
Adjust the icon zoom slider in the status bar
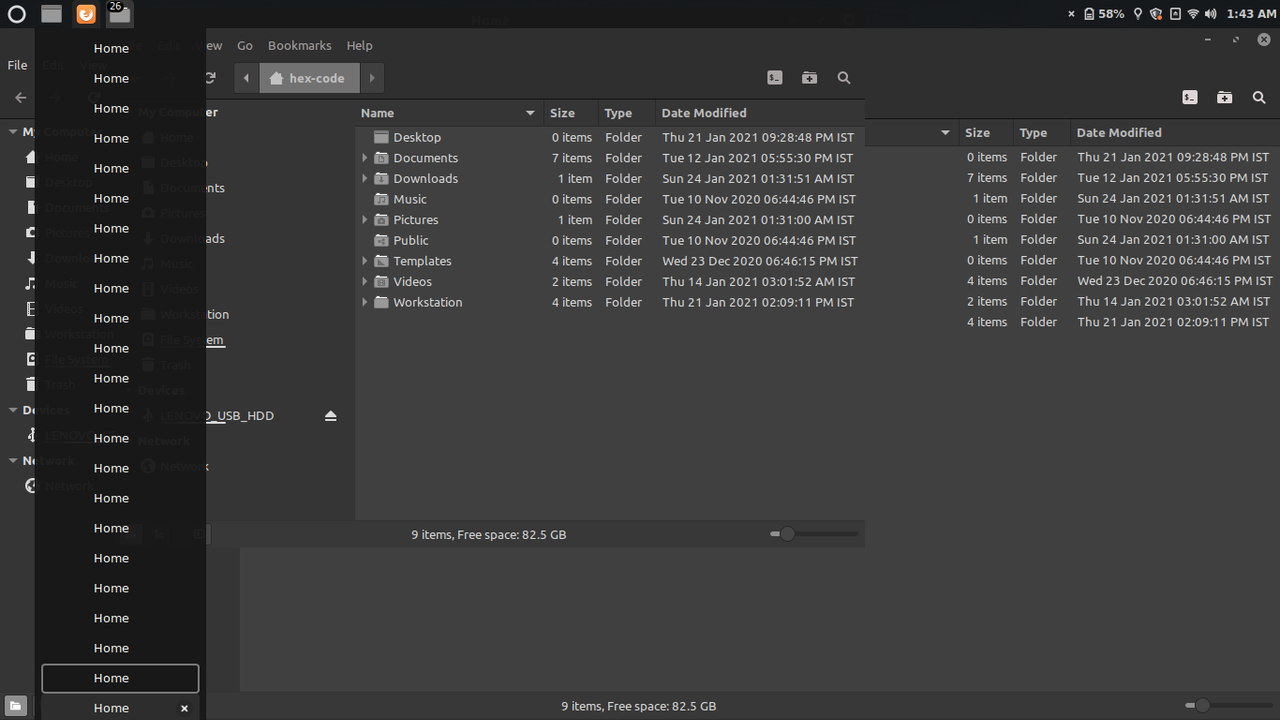point(789,534)
